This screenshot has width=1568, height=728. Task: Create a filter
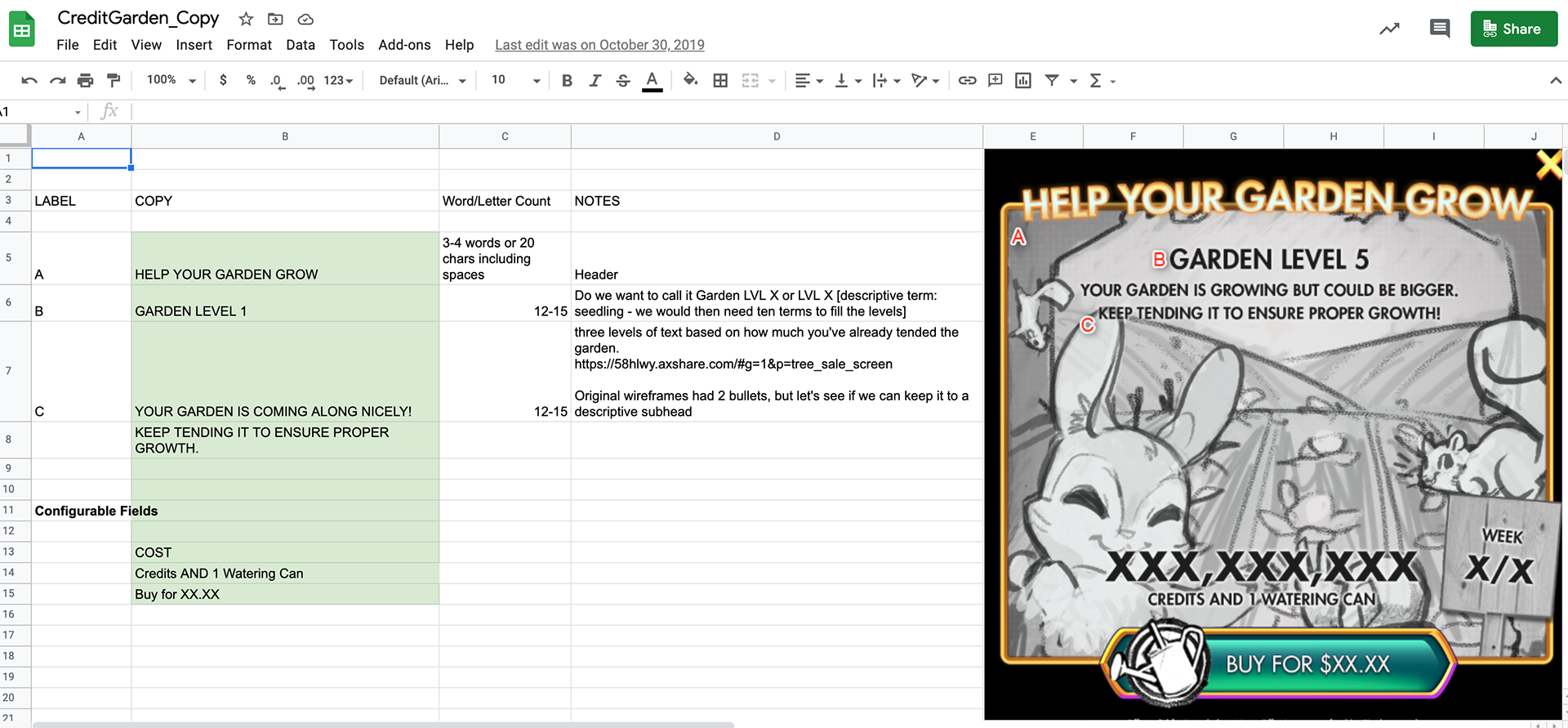pyautogui.click(x=1052, y=80)
